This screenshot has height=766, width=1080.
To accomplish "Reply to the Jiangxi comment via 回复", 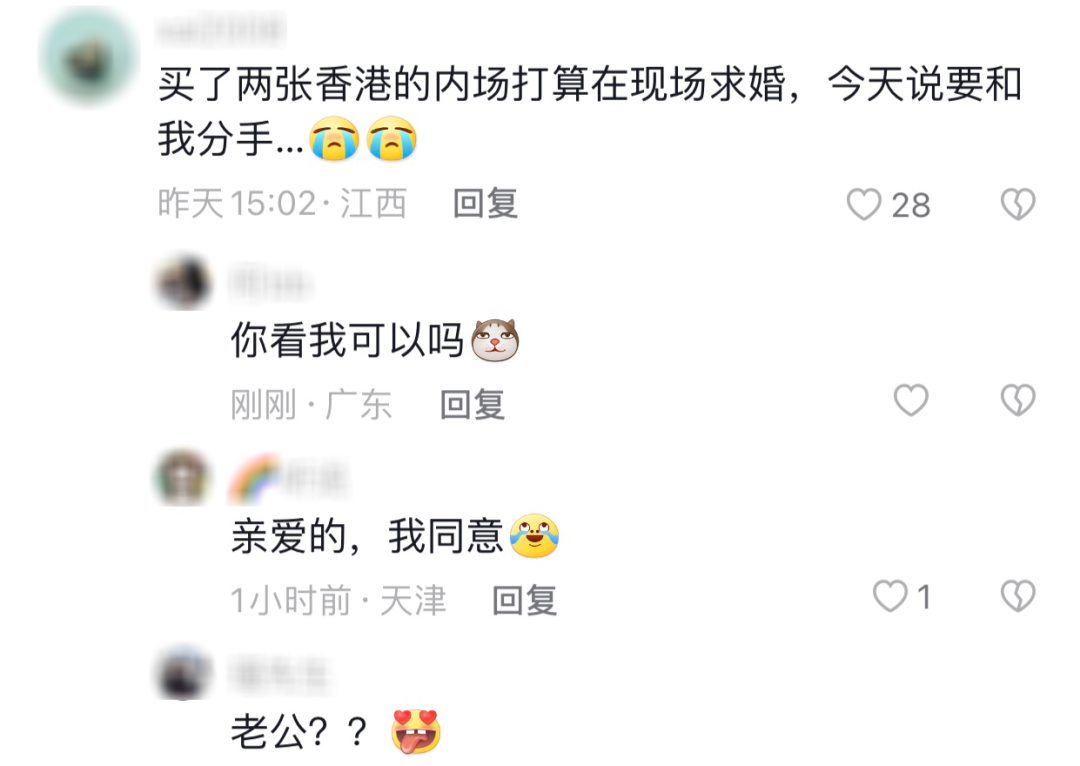I will point(485,204).
